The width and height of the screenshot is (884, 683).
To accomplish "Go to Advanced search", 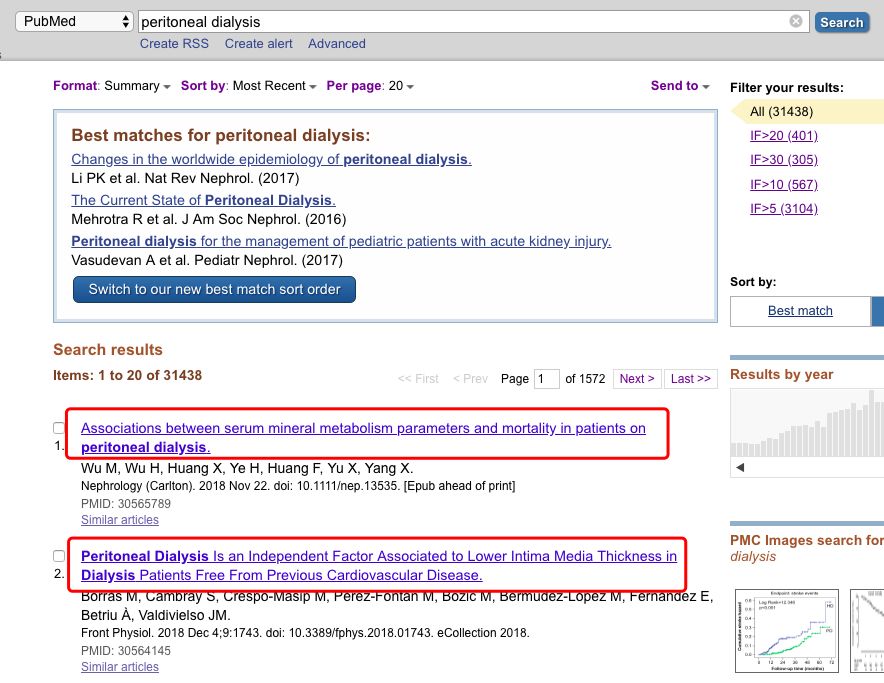I will (337, 43).
